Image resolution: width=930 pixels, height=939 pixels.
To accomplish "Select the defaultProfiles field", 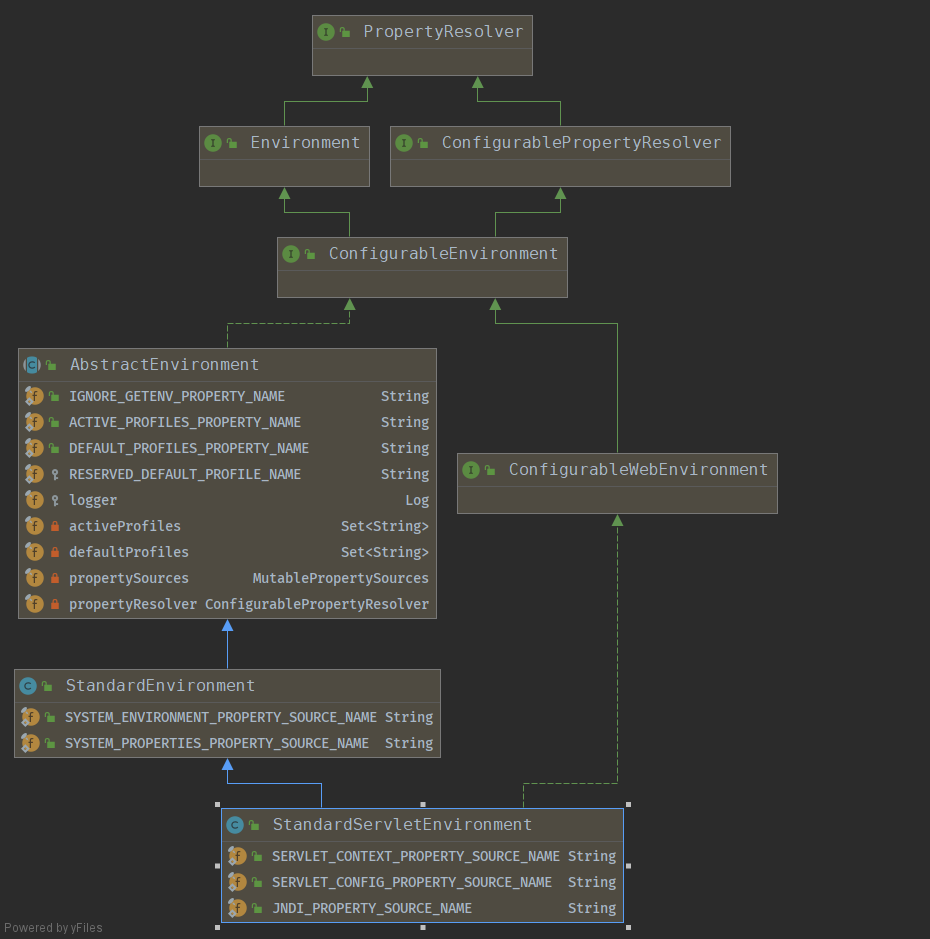I will pyautogui.click(x=129, y=552).
